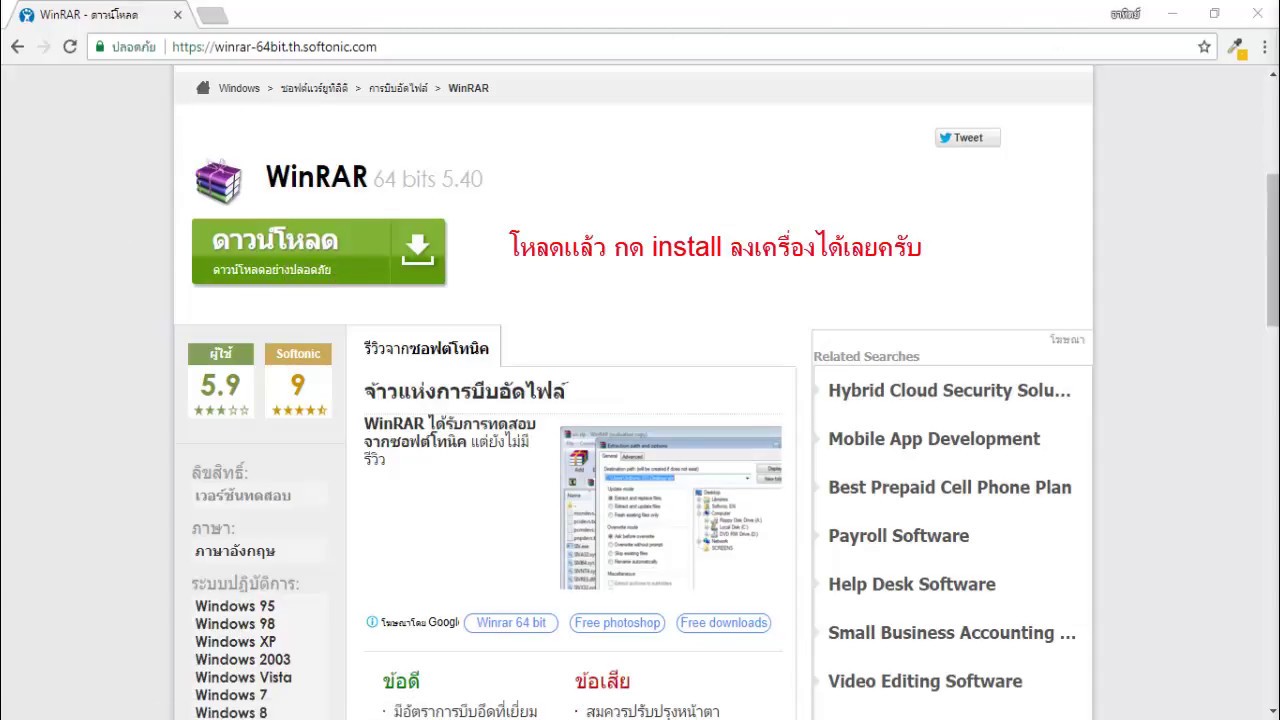Open Best Prepaid Cell Phone Plan link
The image size is (1280, 720).
click(x=949, y=488)
